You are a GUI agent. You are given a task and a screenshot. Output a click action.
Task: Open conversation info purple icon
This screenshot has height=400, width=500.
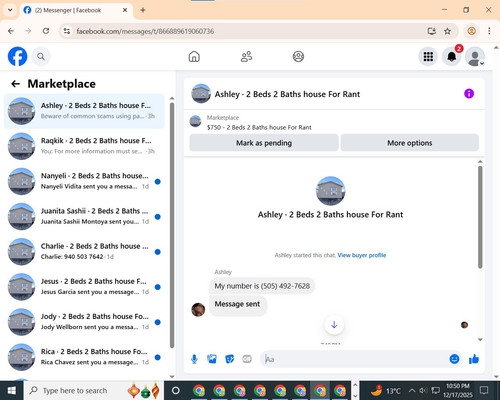tap(469, 94)
